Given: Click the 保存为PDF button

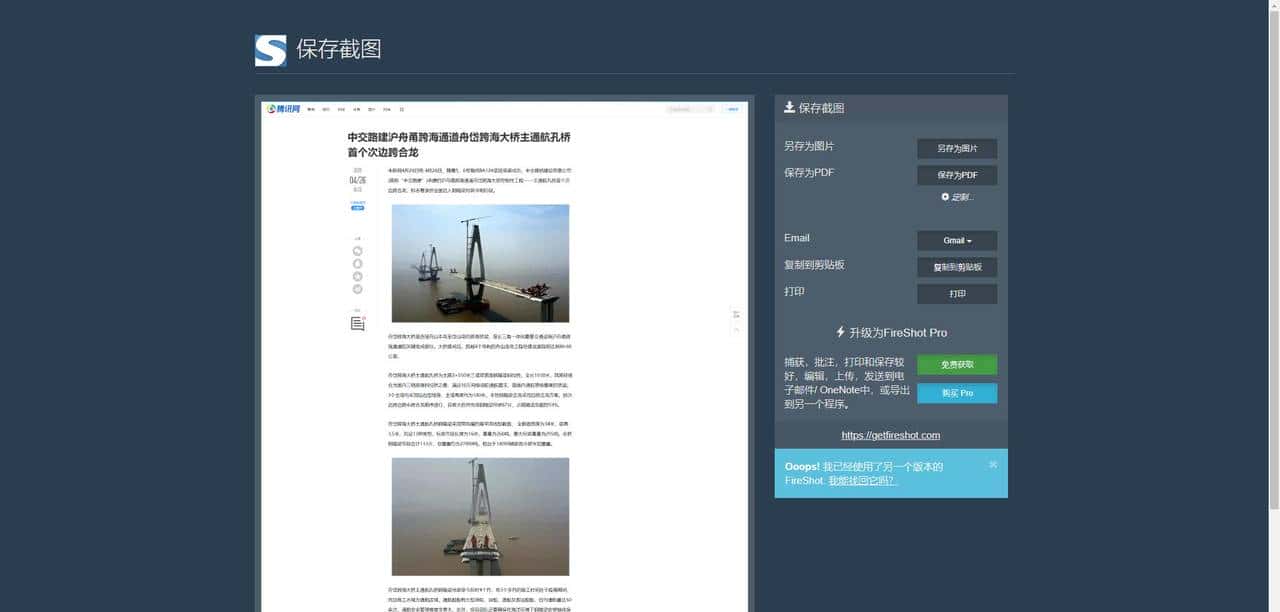Looking at the screenshot, I should [x=956, y=175].
